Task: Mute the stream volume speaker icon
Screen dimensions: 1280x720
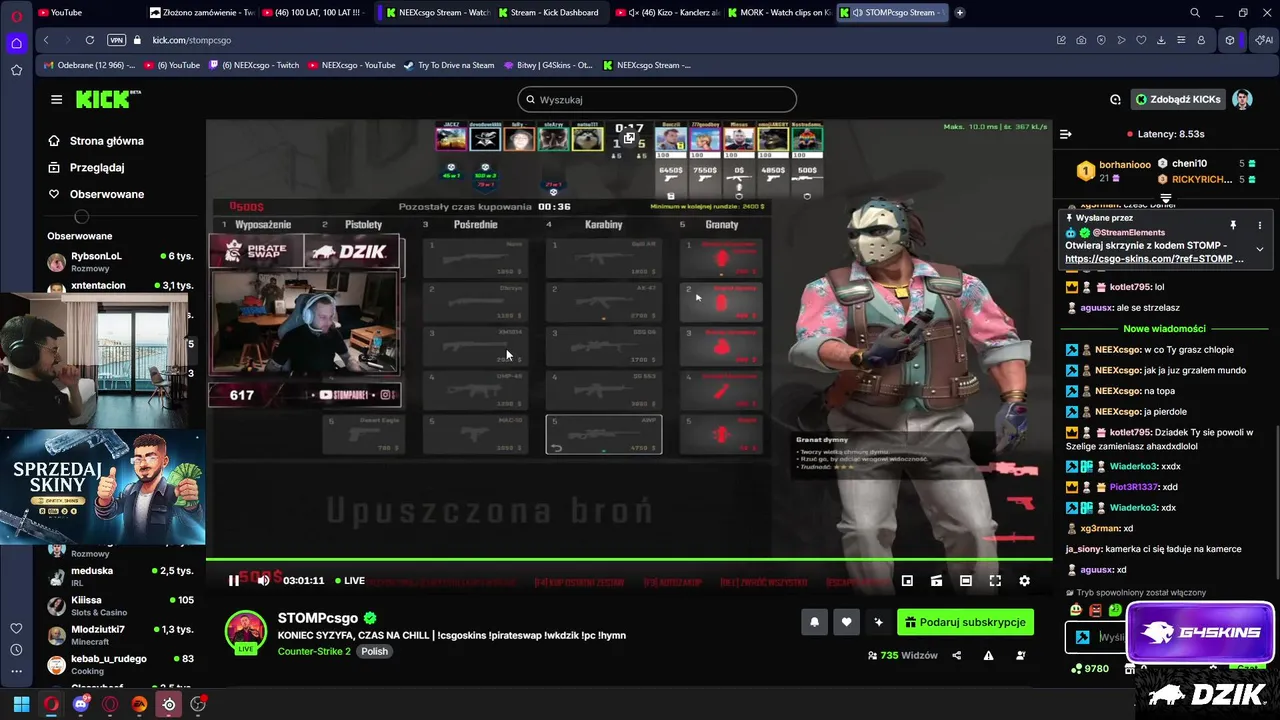Action: tap(263, 580)
